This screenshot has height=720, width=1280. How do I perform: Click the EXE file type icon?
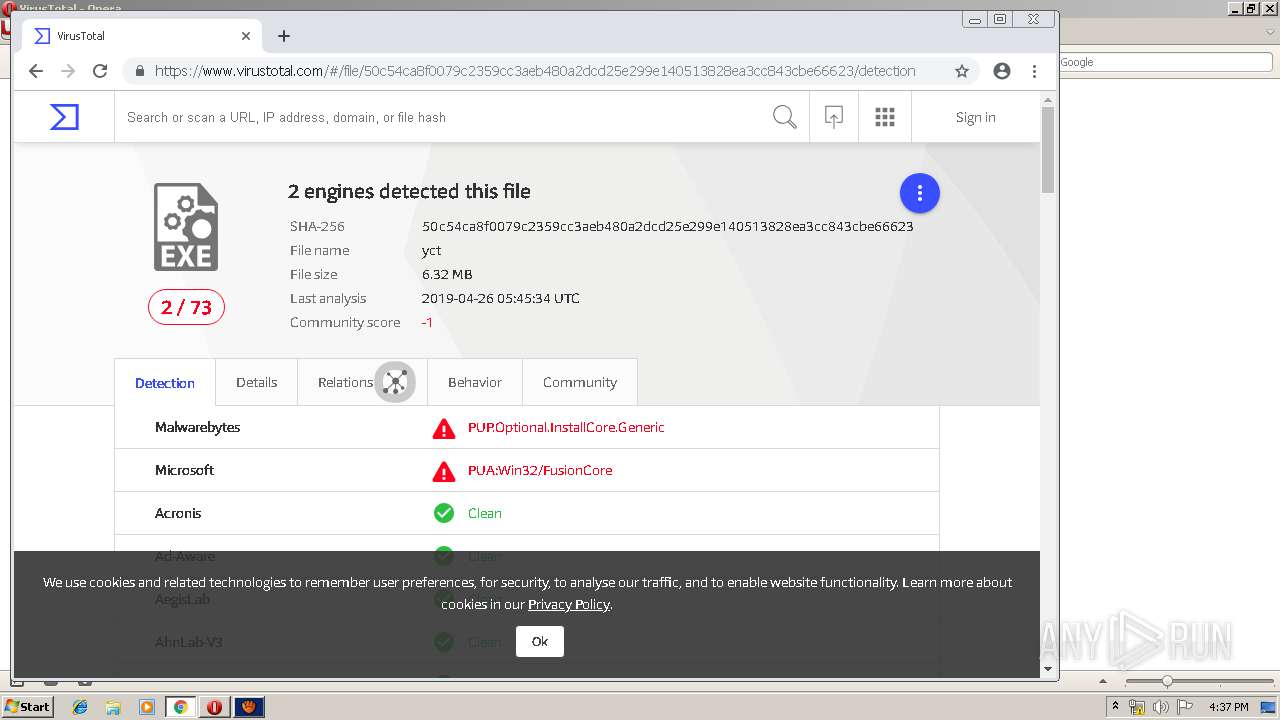pyautogui.click(x=186, y=227)
